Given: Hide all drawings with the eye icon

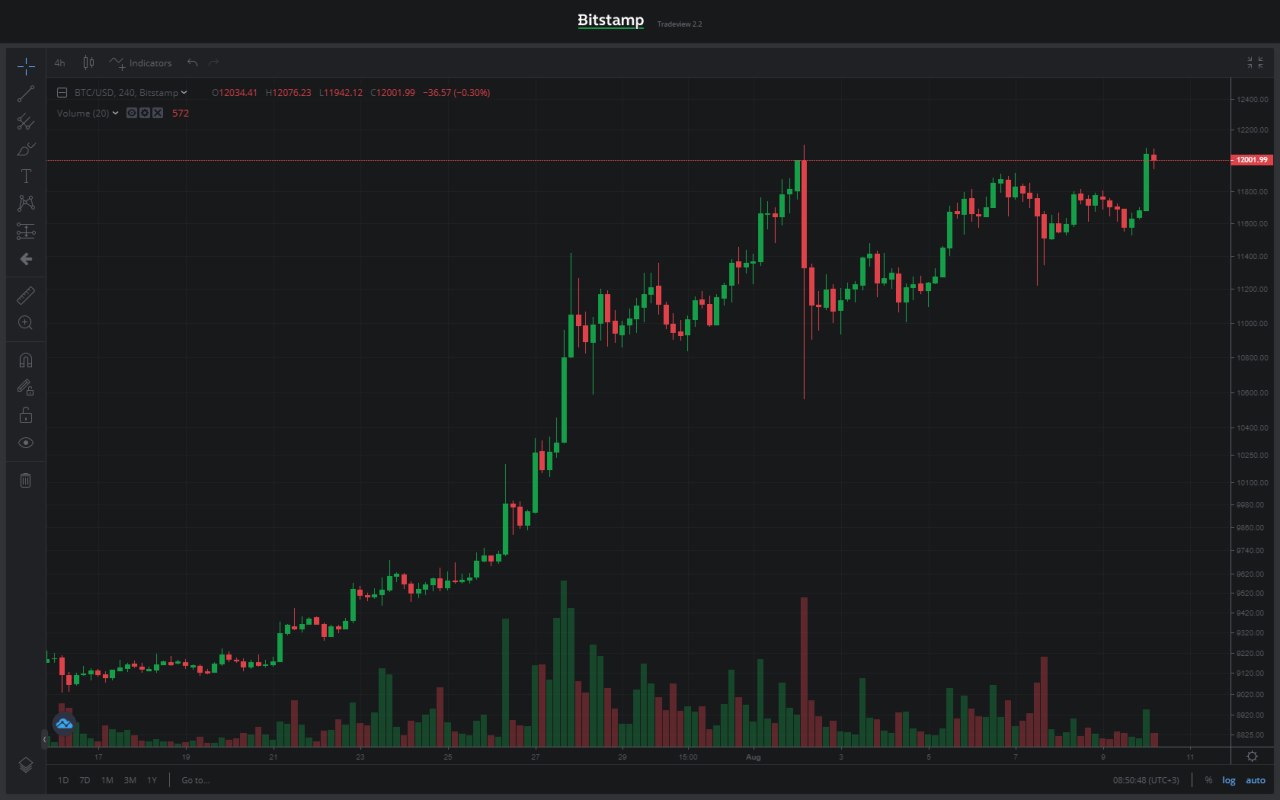Looking at the screenshot, I should point(26,442).
